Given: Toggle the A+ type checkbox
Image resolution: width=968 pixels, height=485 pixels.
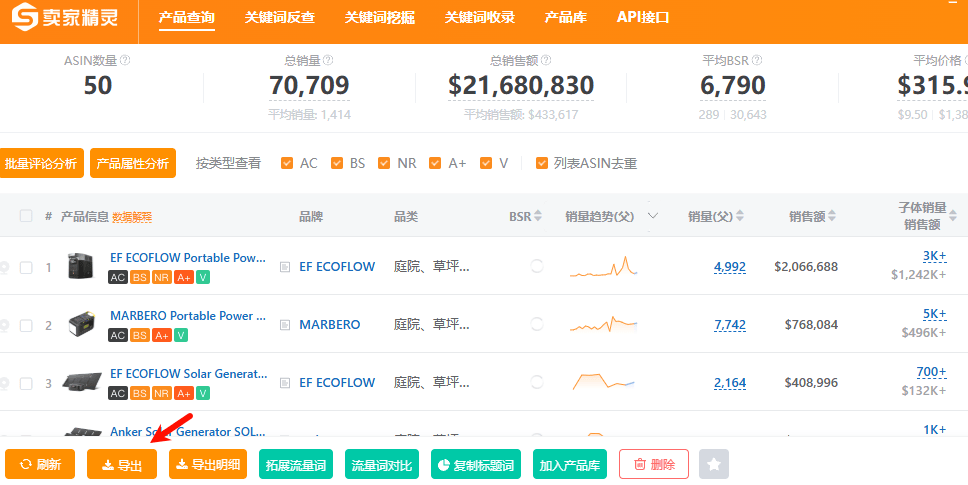Looking at the screenshot, I should (435, 163).
